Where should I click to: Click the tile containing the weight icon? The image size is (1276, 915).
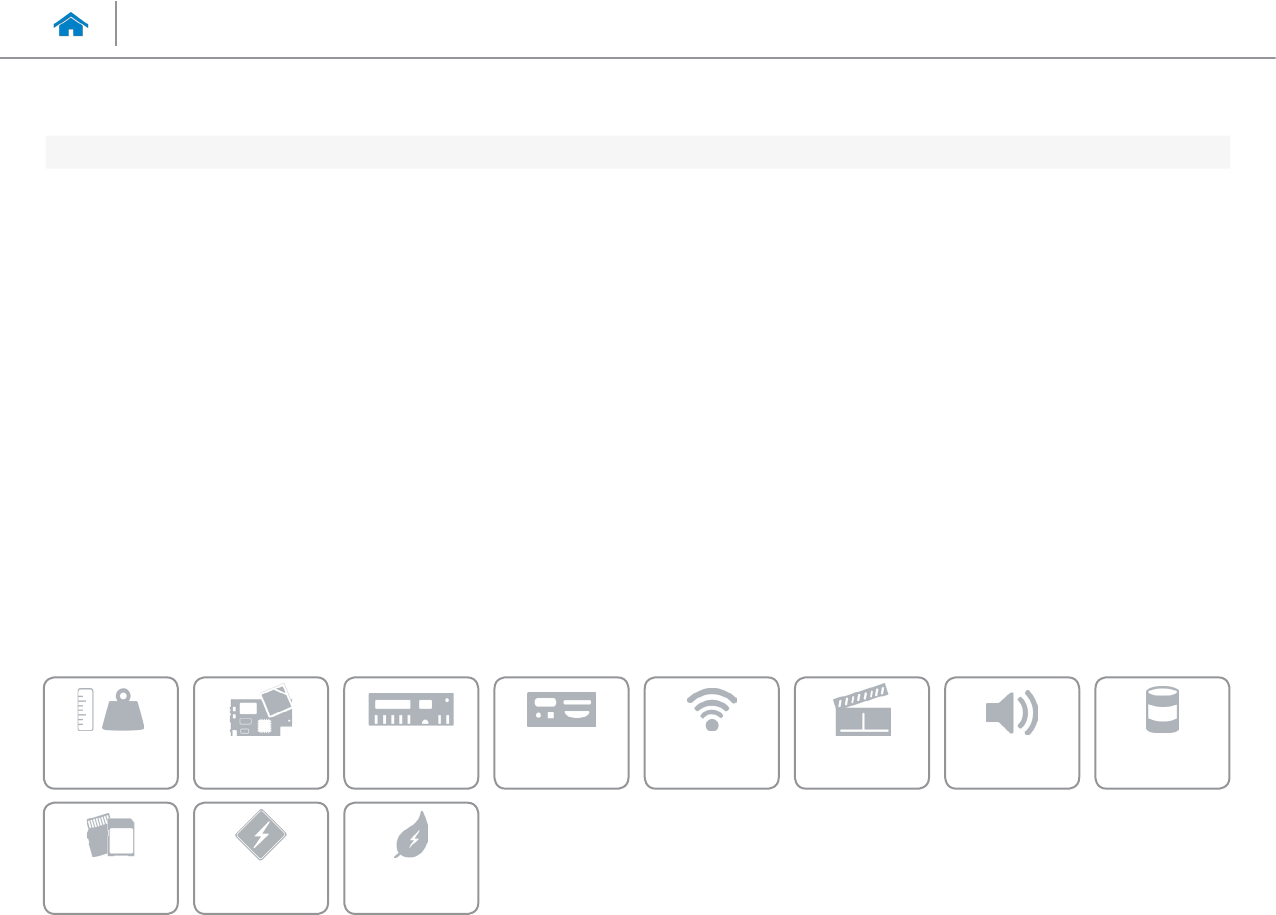point(111,733)
